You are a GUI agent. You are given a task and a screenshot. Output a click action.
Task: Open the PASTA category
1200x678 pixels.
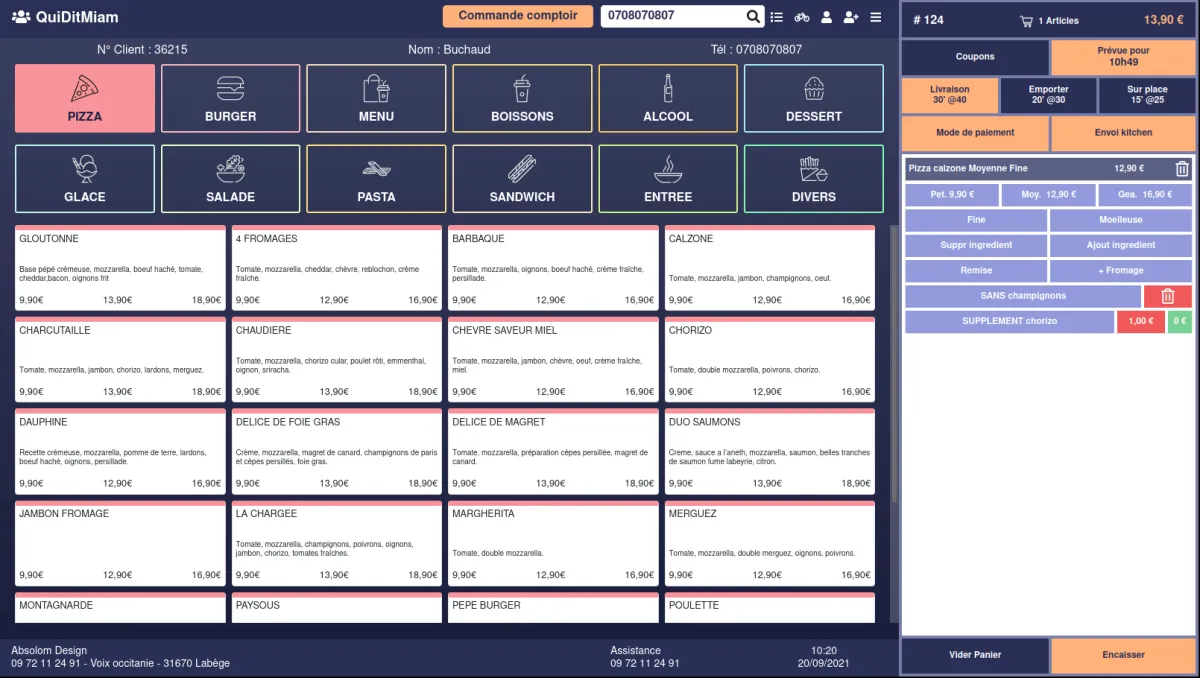click(376, 179)
